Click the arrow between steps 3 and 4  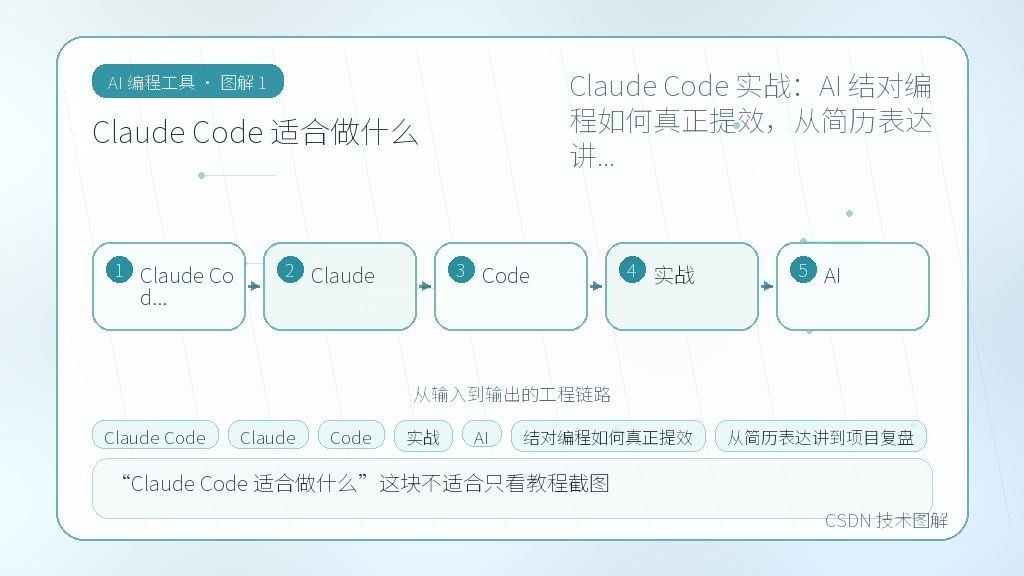point(597,286)
